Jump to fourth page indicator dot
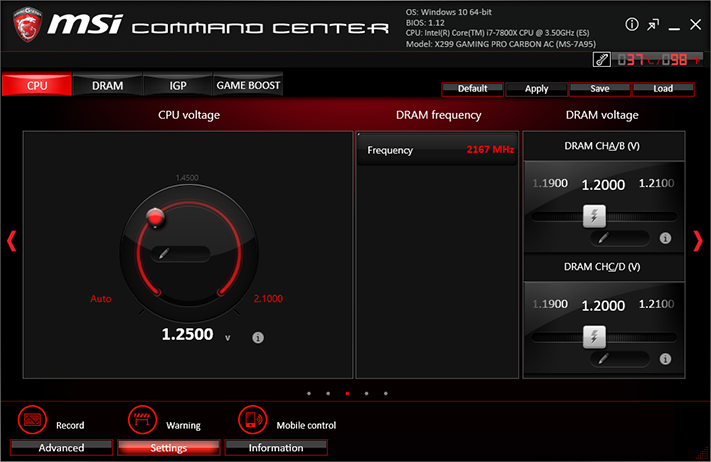Screen dimensions: 711x462 coord(366,394)
